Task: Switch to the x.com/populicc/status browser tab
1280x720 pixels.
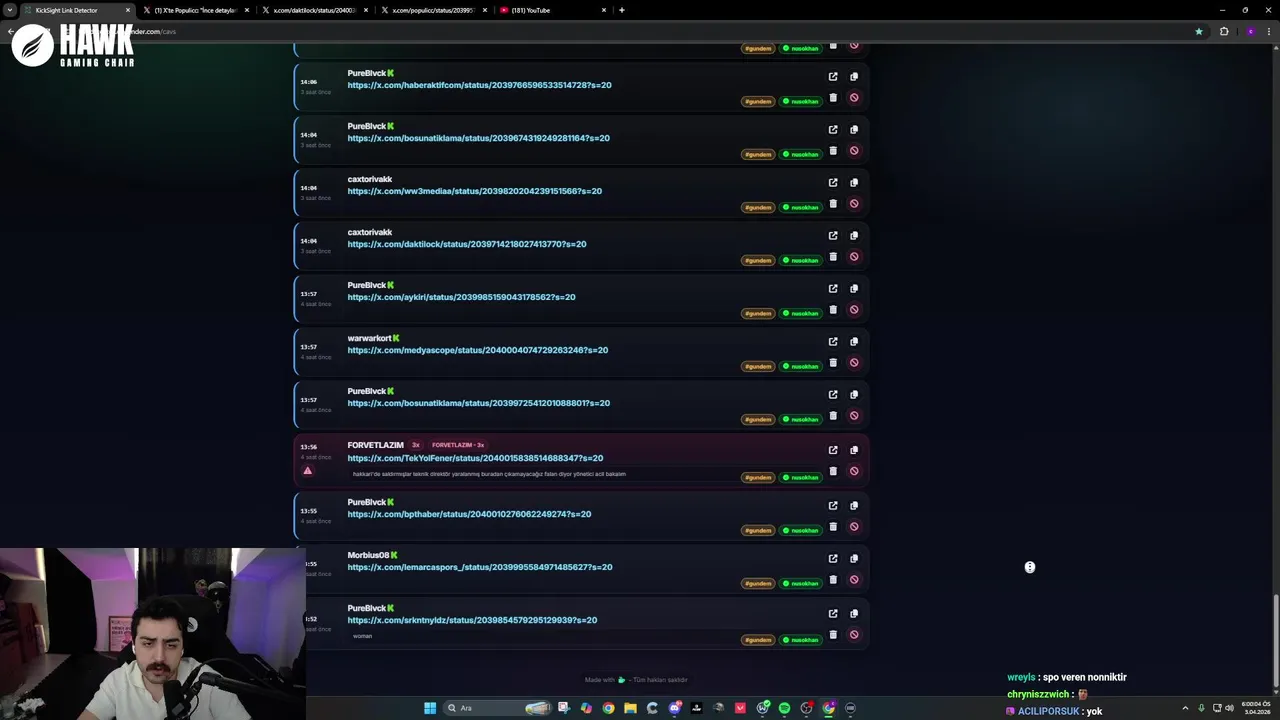Action: (x=433, y=10)
